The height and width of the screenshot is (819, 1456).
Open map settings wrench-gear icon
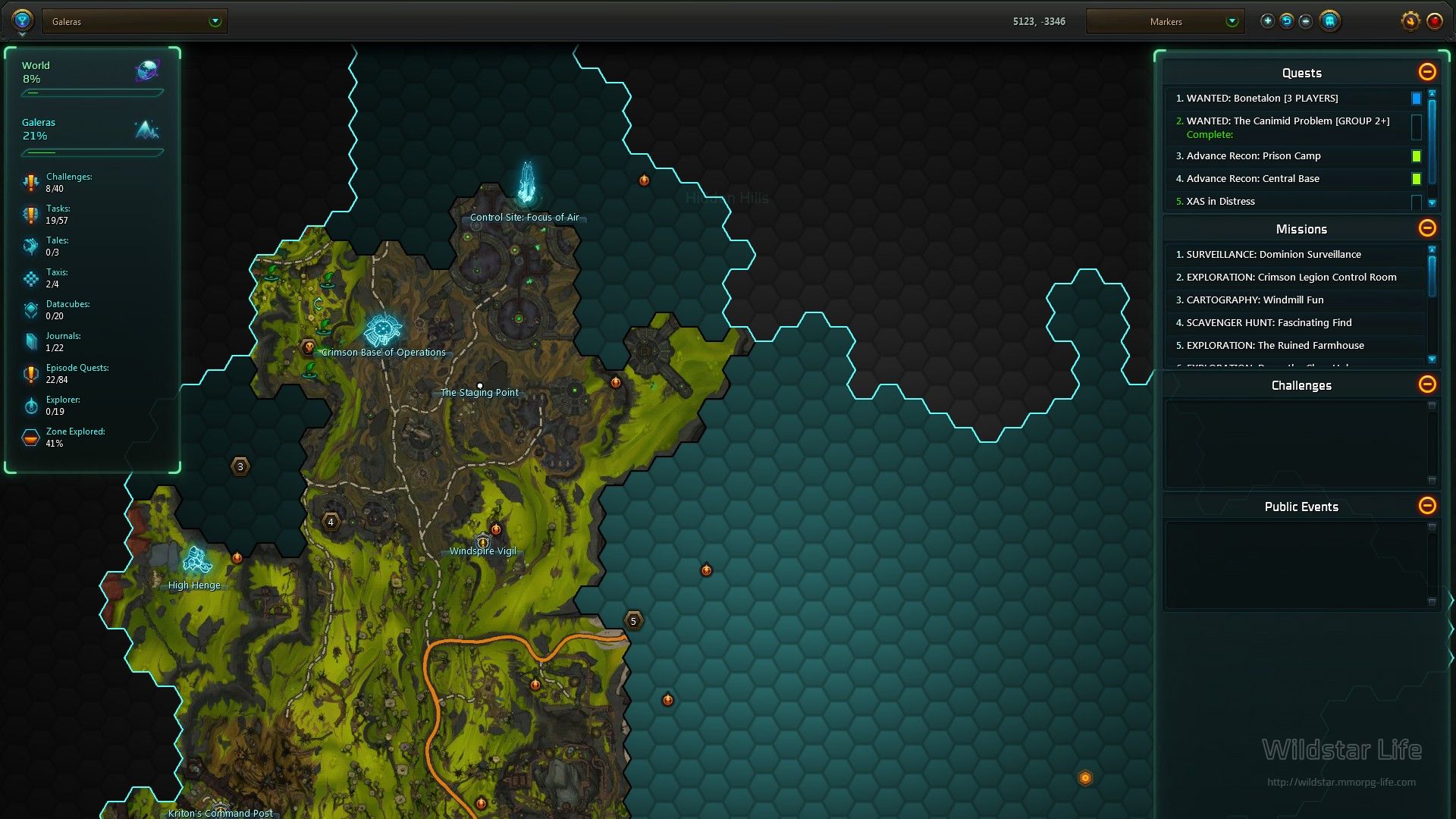pyautogui.click(x=1410, y=21)
